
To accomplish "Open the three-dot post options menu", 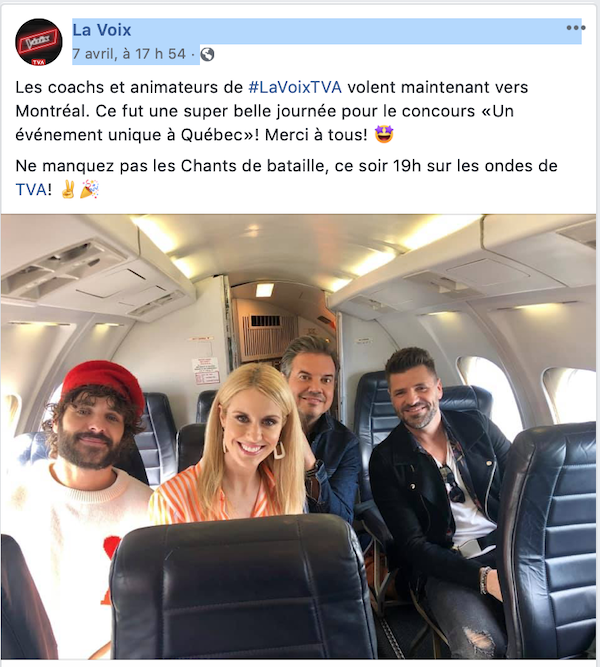I will tap(576, 28).
